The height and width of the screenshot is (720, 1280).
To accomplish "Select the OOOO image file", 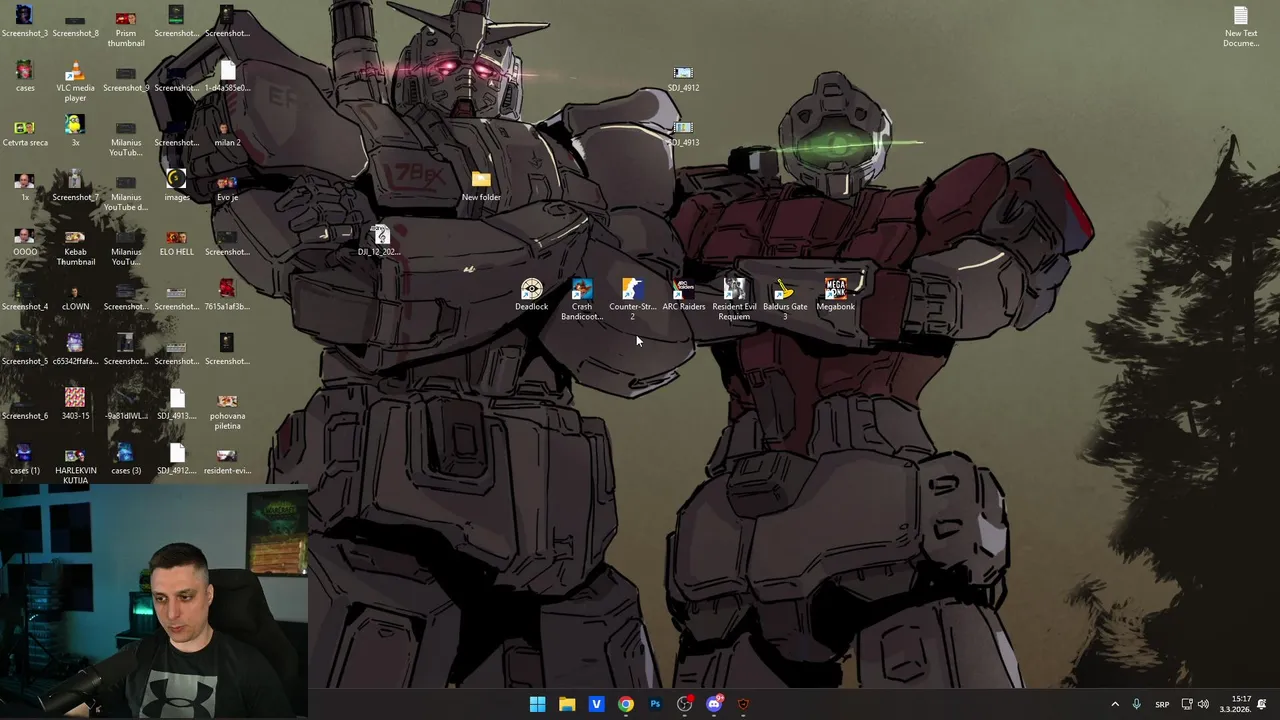I will 24,241.
